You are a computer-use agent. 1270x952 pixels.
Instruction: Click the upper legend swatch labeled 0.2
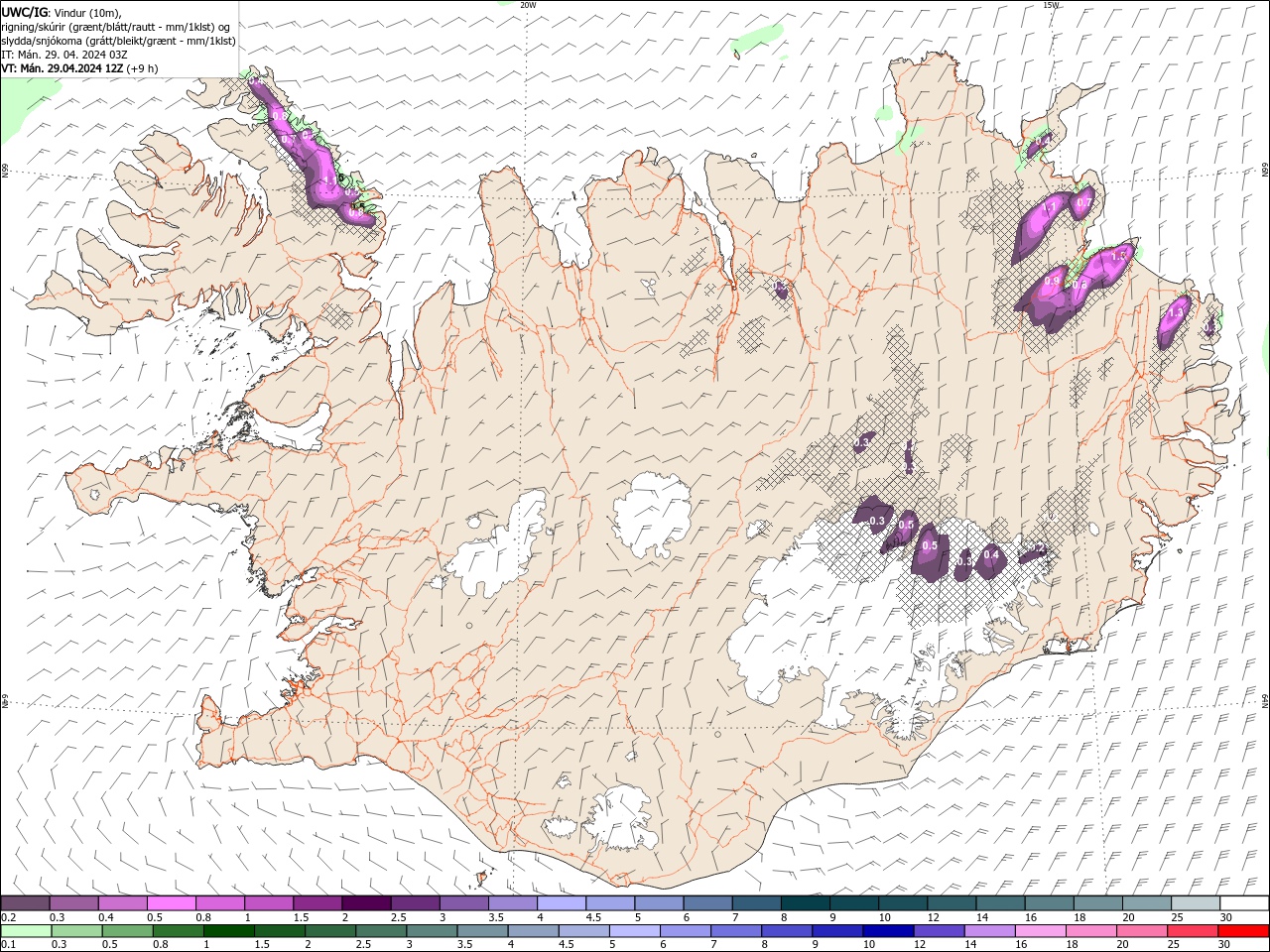26,903
